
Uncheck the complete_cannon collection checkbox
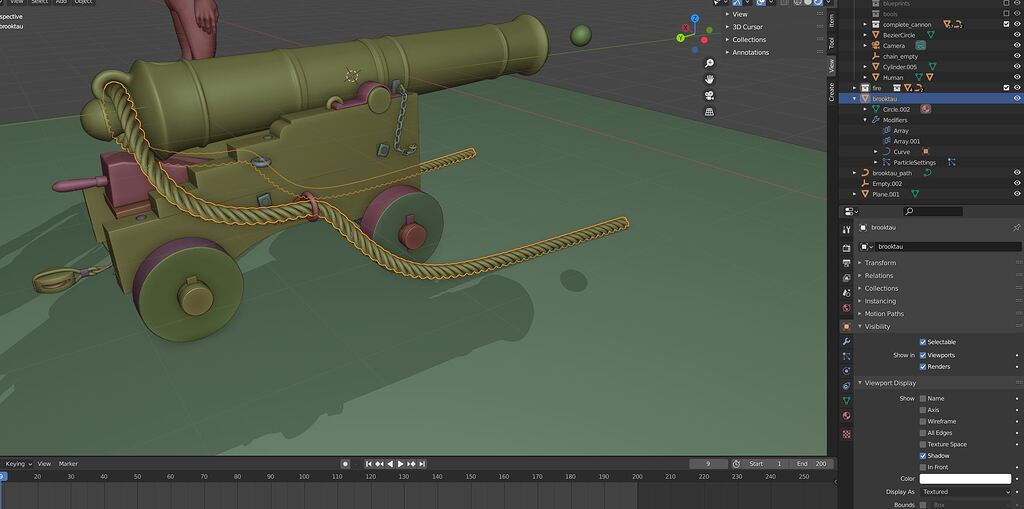point(1006,24)
